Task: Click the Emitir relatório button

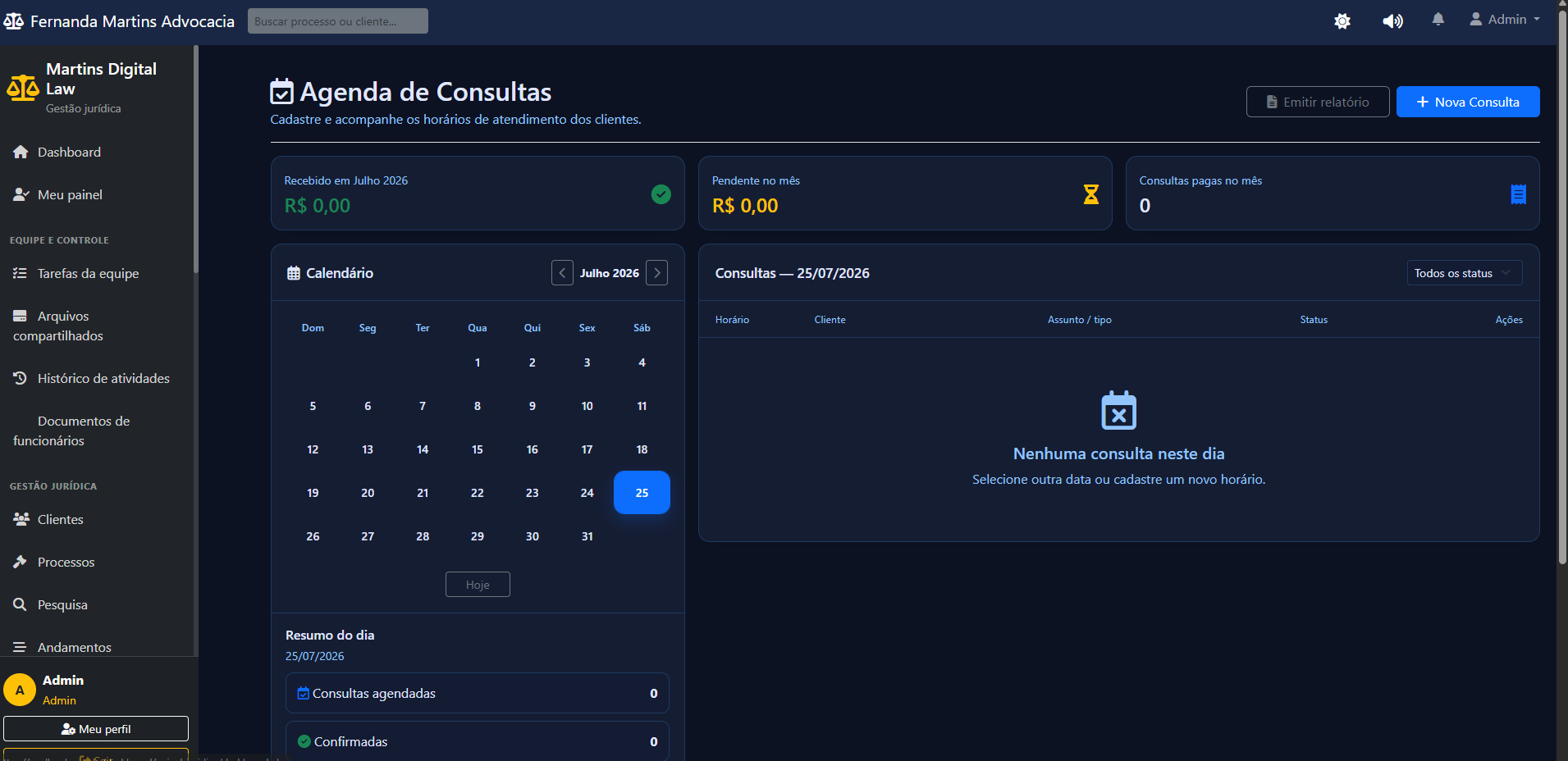Action: 1318,102
